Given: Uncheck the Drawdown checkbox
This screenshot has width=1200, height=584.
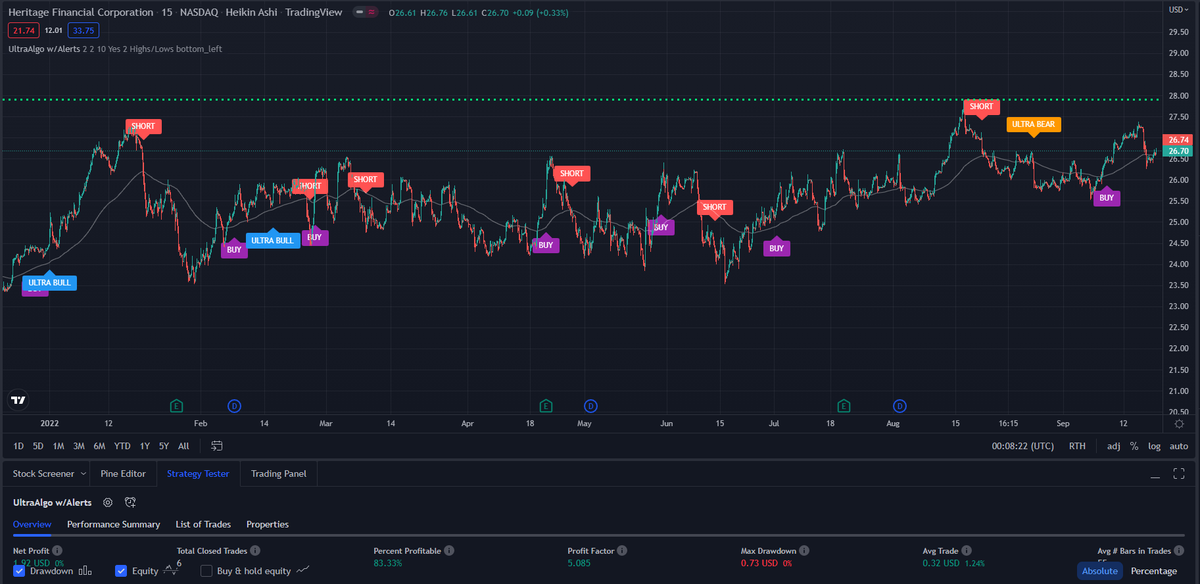Looking at the screenshot, I should [x=20, y=571].
